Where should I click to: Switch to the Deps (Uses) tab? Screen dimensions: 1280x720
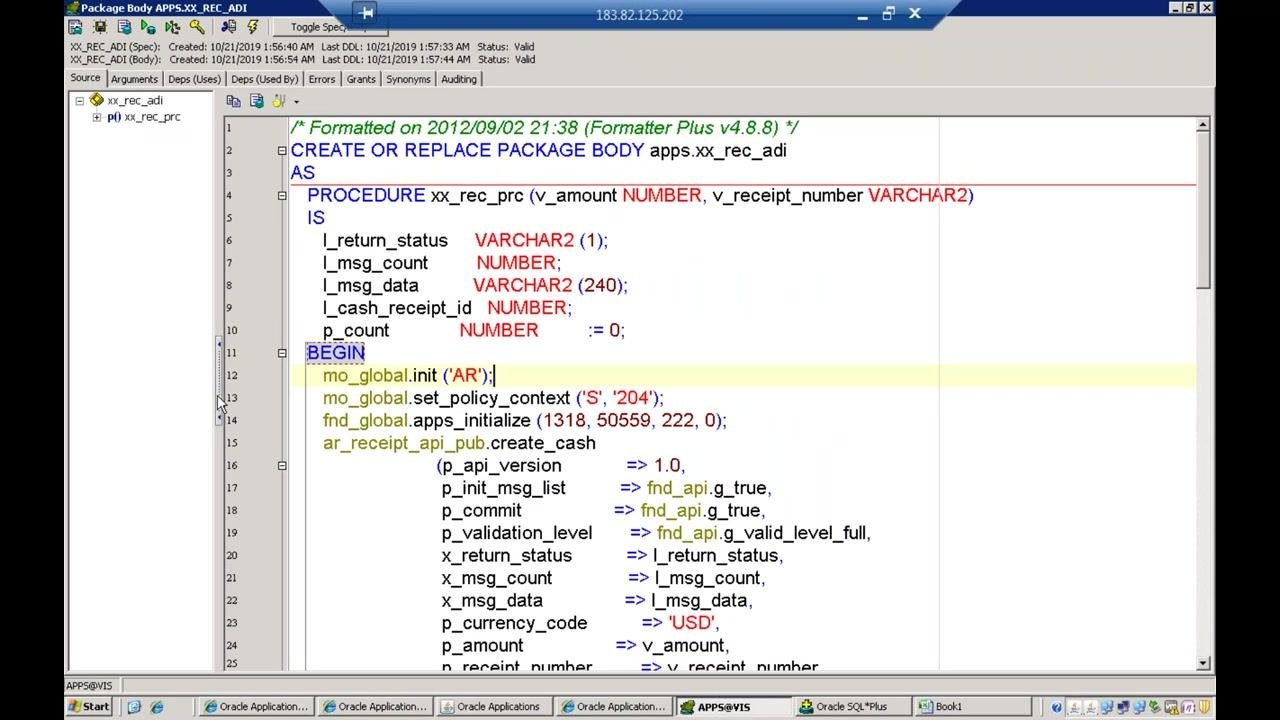click(194, 79)
